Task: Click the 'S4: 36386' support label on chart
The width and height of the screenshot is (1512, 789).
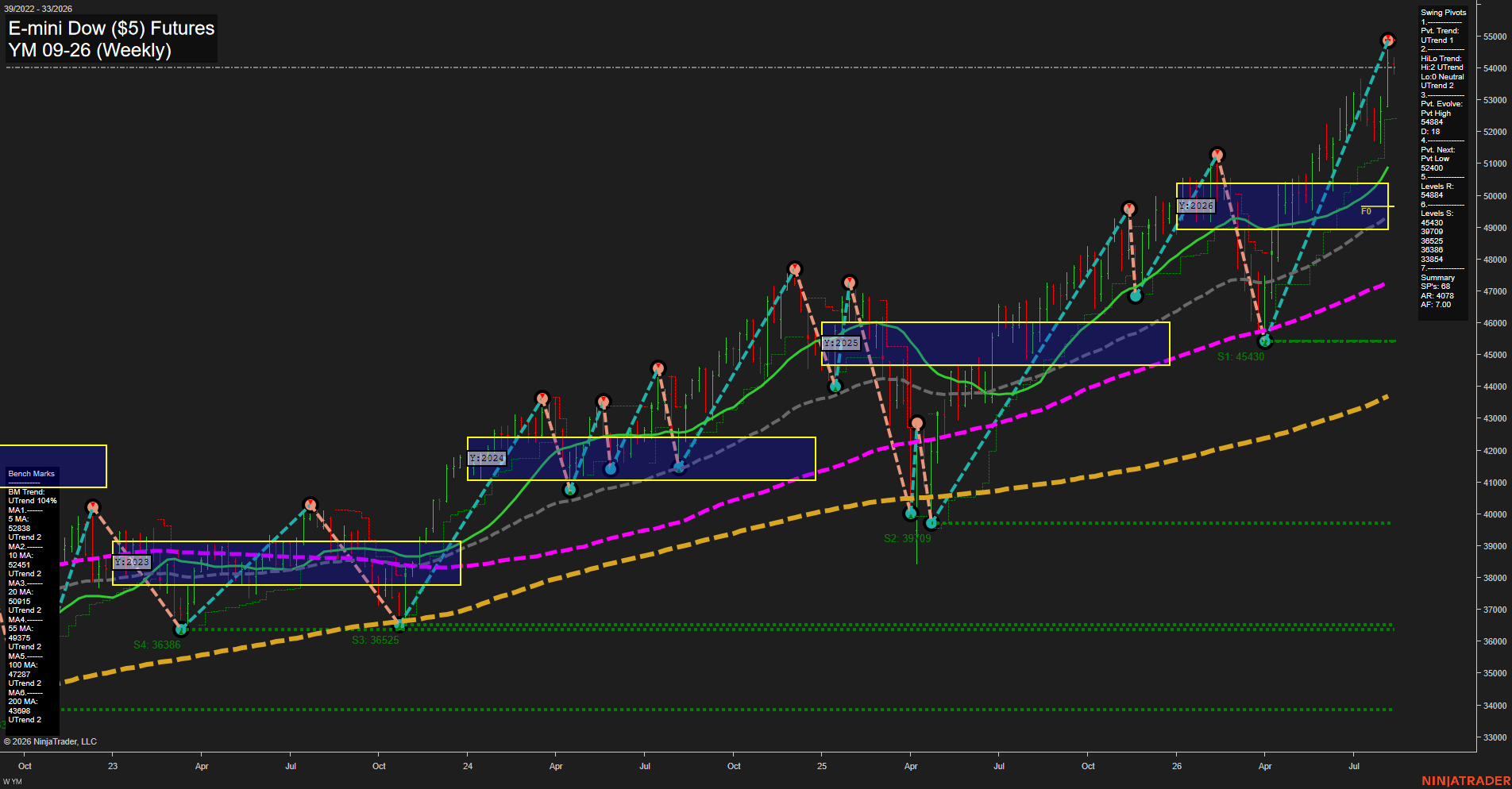Action: pos(157,645)
